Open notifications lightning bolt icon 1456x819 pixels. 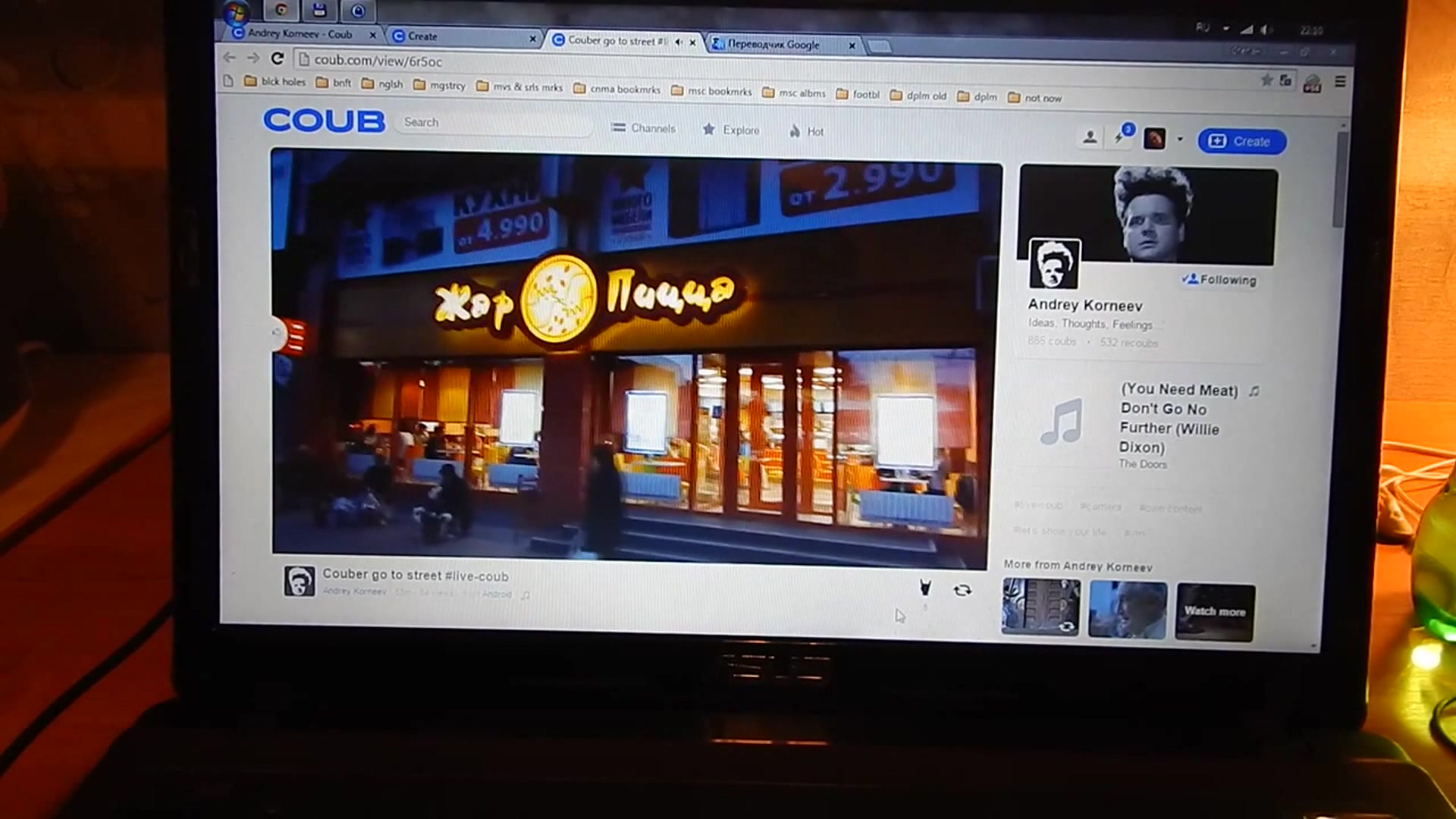pos(1119,137)
